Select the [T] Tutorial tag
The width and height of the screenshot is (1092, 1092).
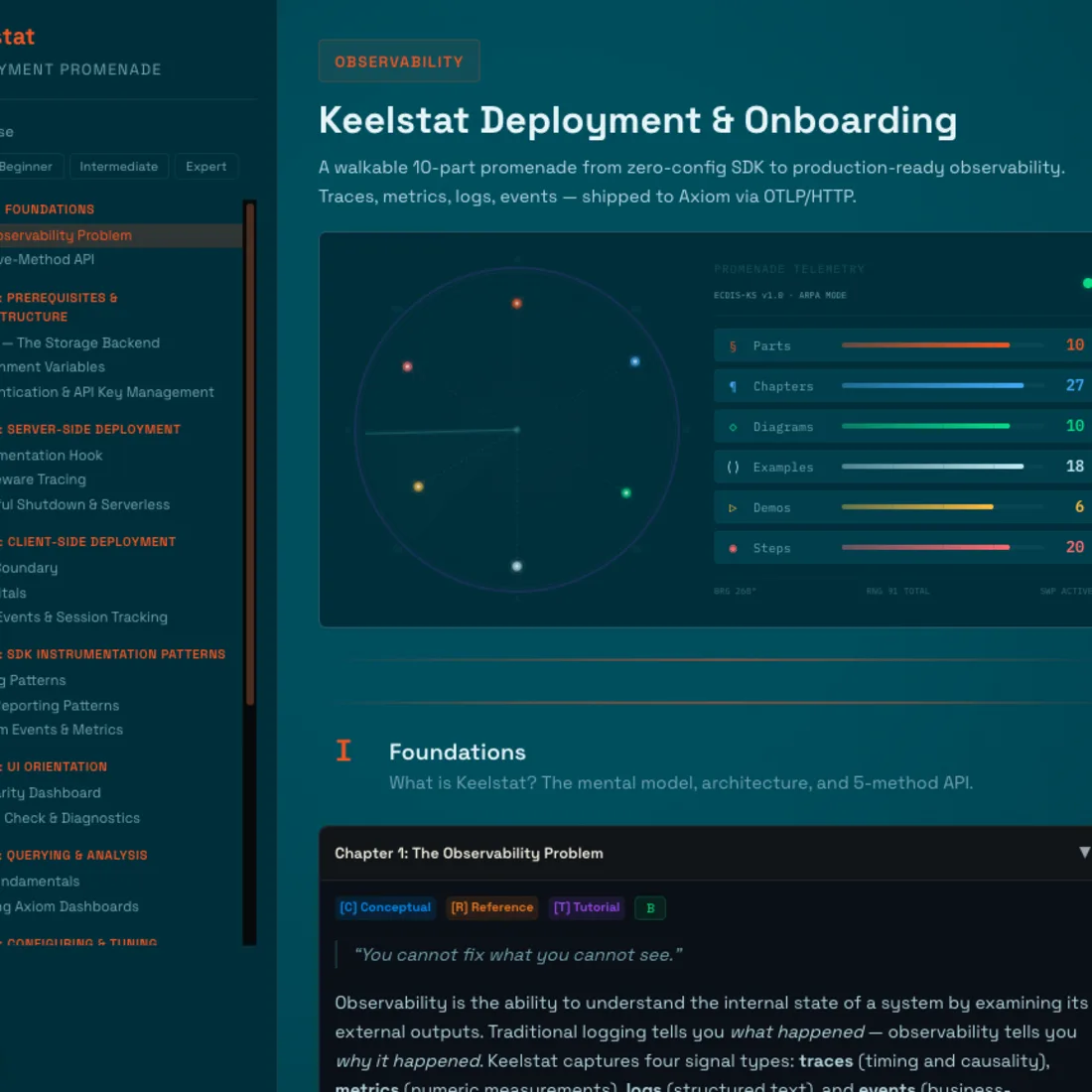[587, 906]
